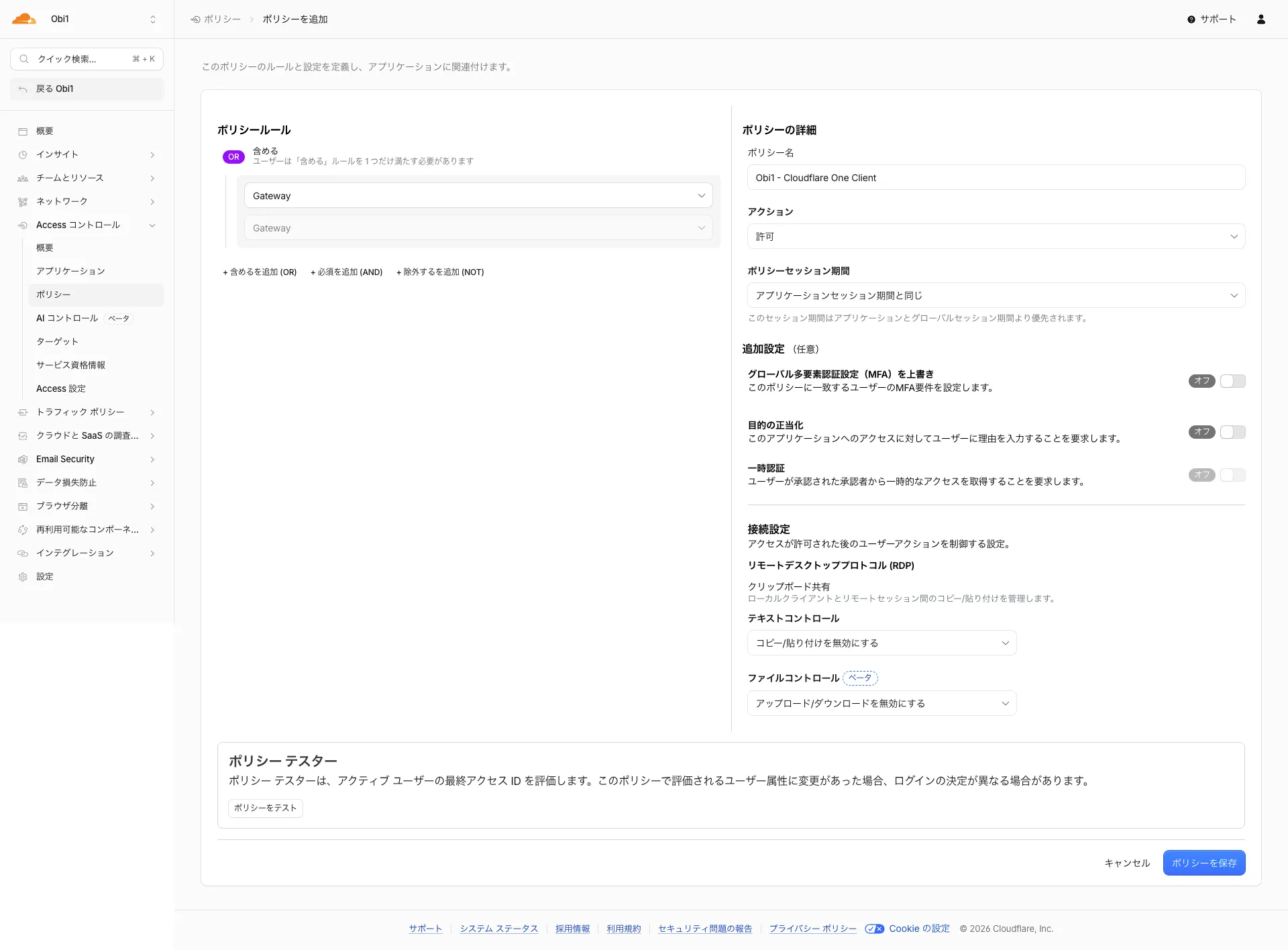Click ポリシーを保存 button
The height and width of the screenshot is (950, 1288).
[1204, 863]
